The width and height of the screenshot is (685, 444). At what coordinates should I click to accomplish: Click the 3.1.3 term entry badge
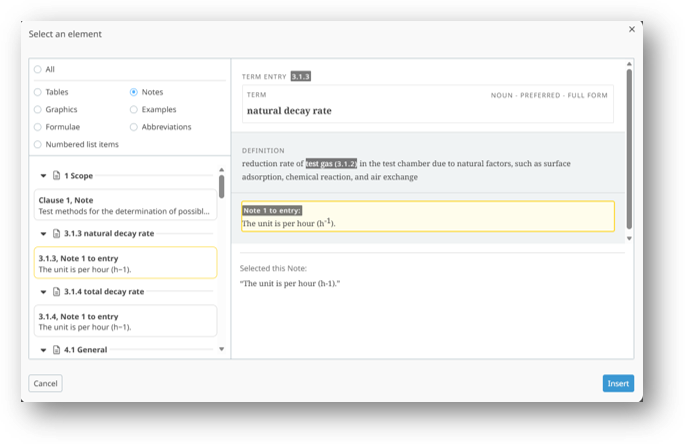tap(301, 76)
